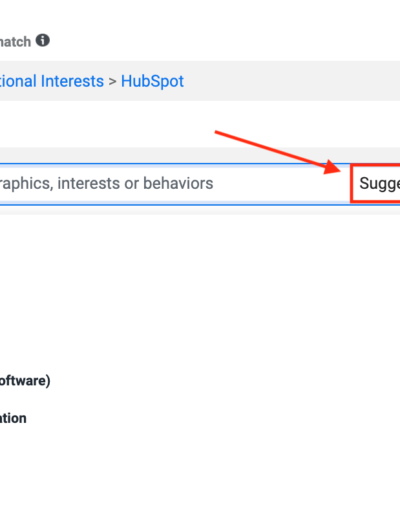Open suggestions using the 'Sugge' button
This screenshot has width=400, height=516.
[376, 183]
